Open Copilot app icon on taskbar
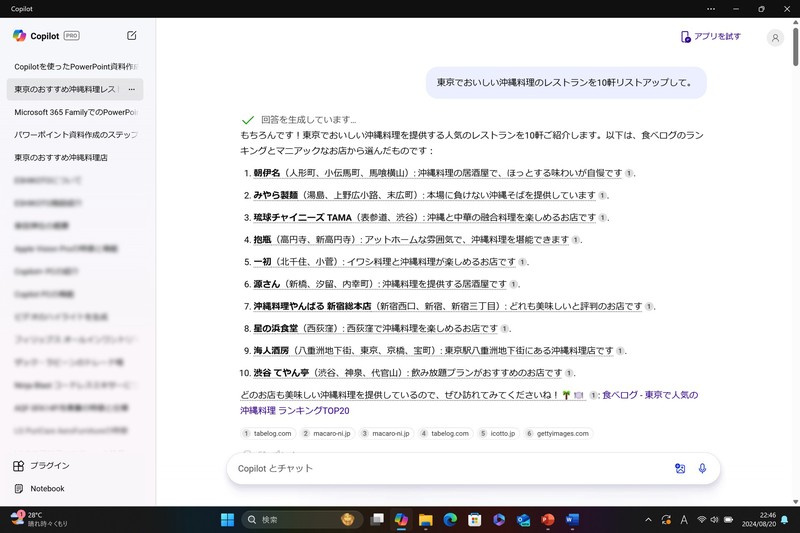 401,520
